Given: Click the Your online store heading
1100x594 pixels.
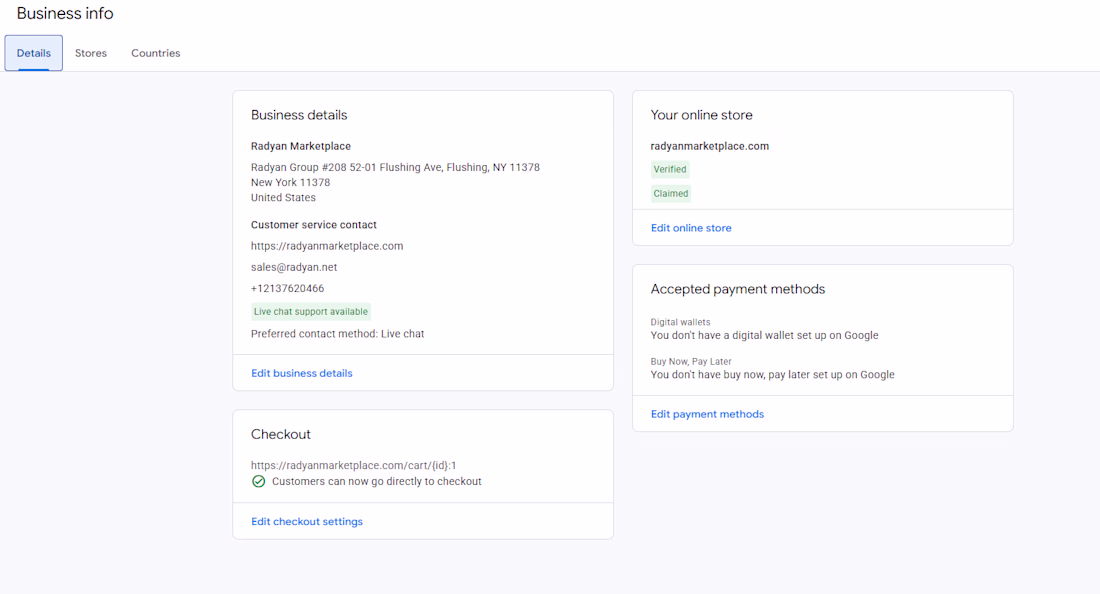Looking at the screenshot, I should 702,115.
